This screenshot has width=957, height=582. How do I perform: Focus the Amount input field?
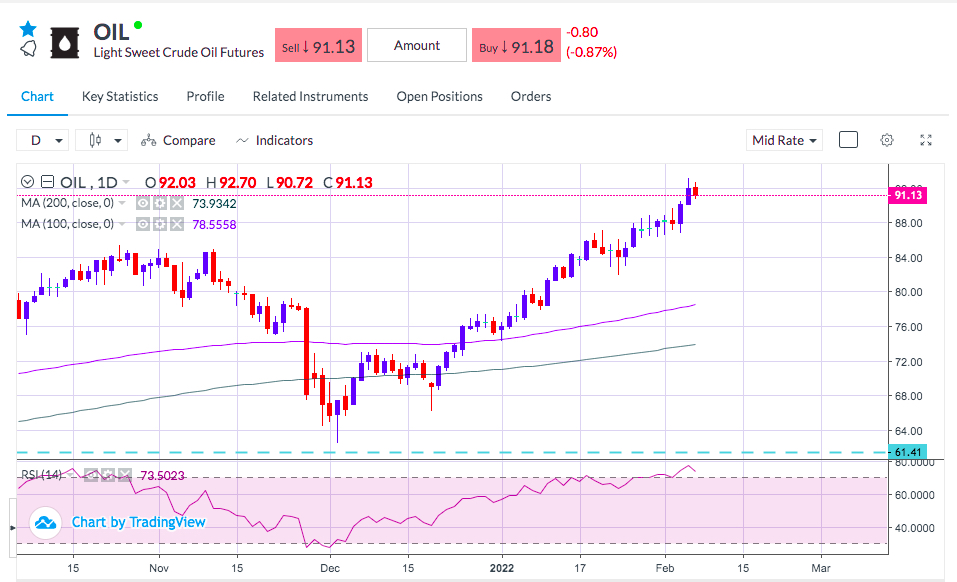pyautogui.click(x=417, y=45)
